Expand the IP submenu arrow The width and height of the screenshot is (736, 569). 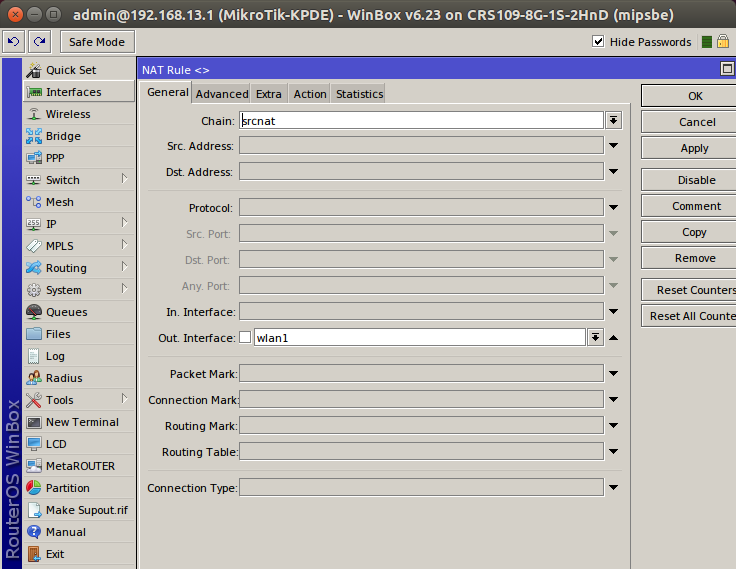(124, 223)
